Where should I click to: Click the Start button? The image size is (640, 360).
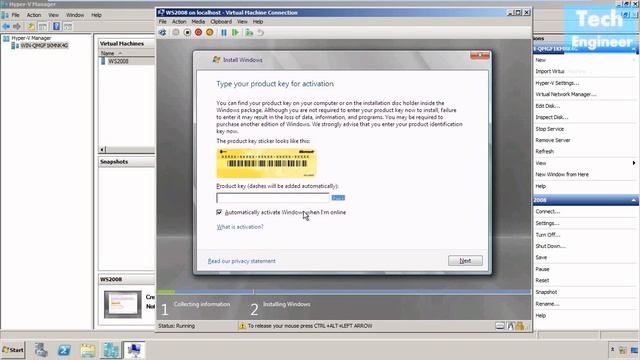tap(13, 350)
